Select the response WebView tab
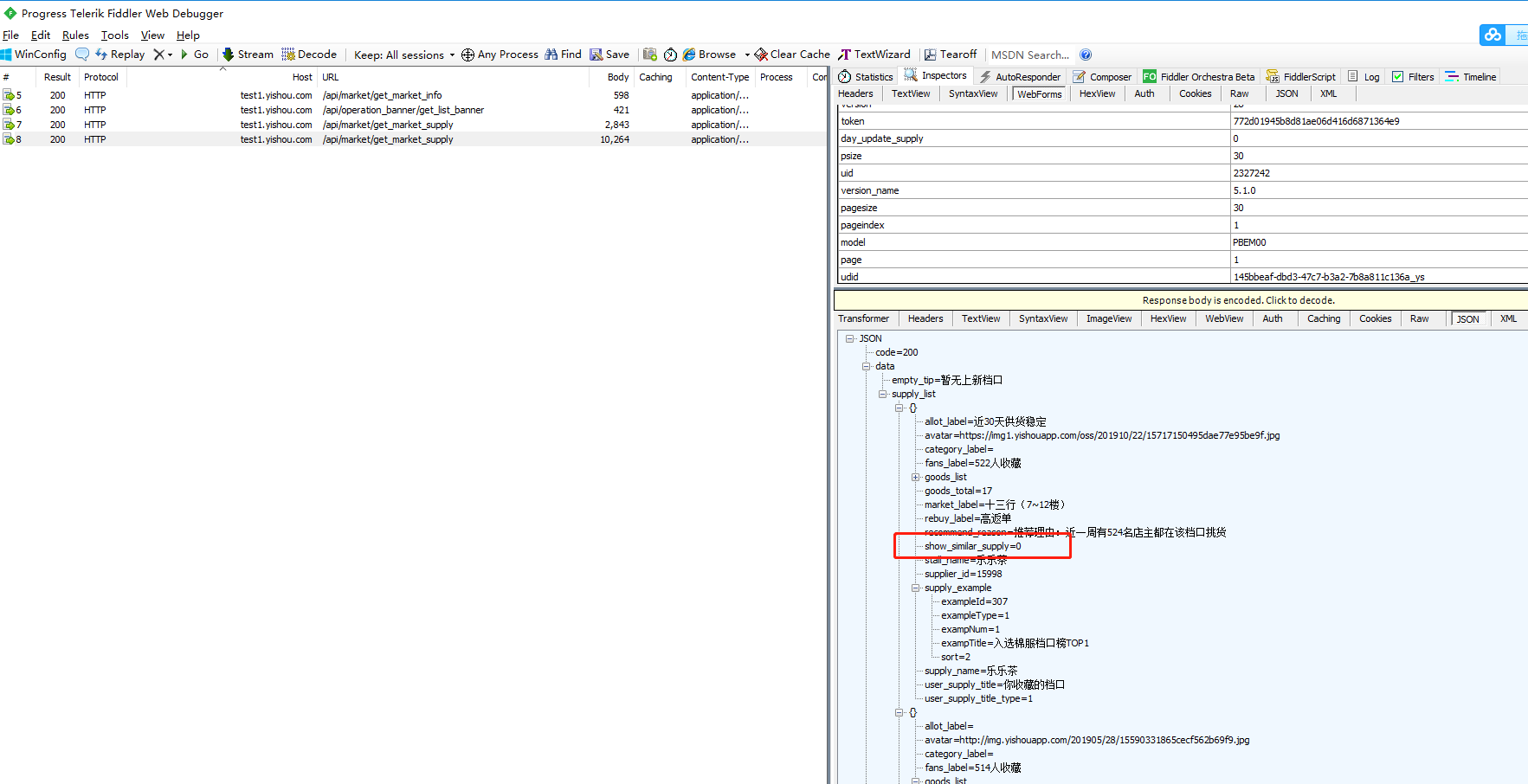This screenshot has width=1528, height=784. click(x=1224, y=318)
